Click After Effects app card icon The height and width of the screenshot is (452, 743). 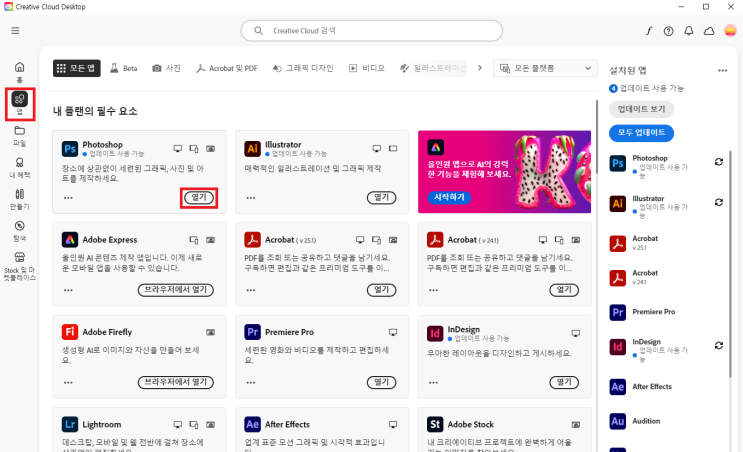tap(252, 425)
